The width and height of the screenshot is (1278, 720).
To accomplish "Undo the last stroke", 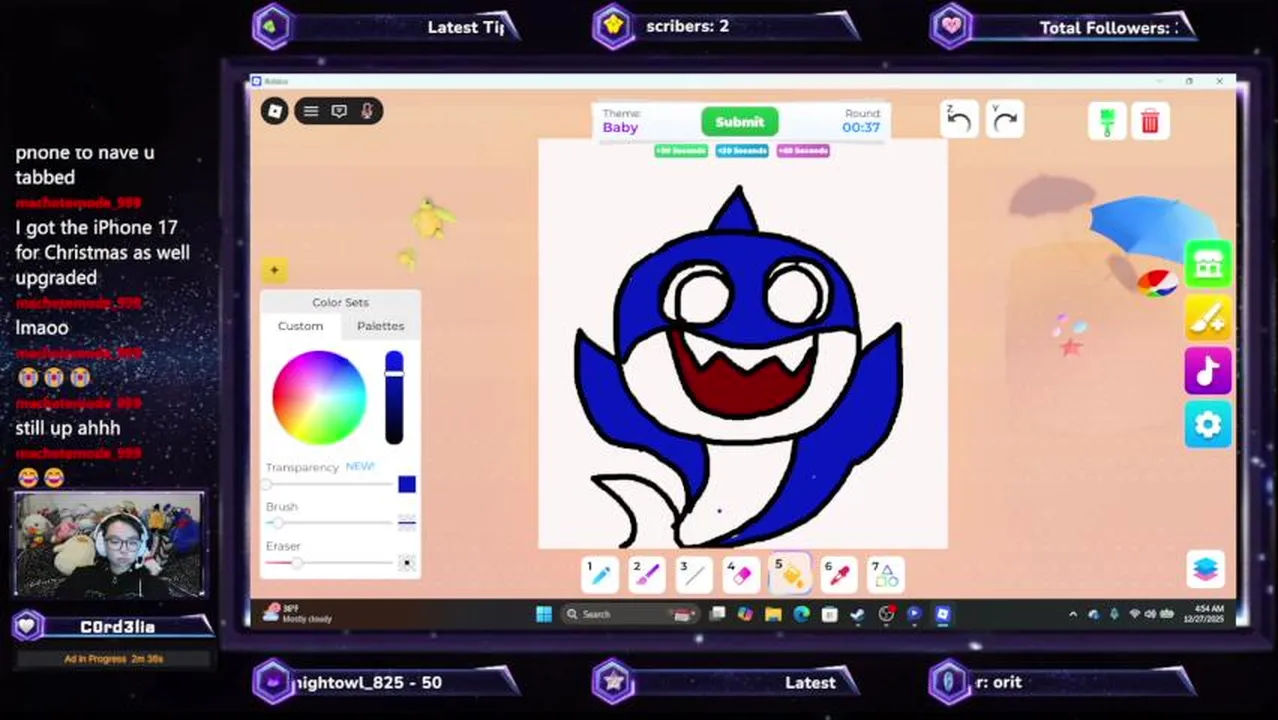I will pos(958,120).
